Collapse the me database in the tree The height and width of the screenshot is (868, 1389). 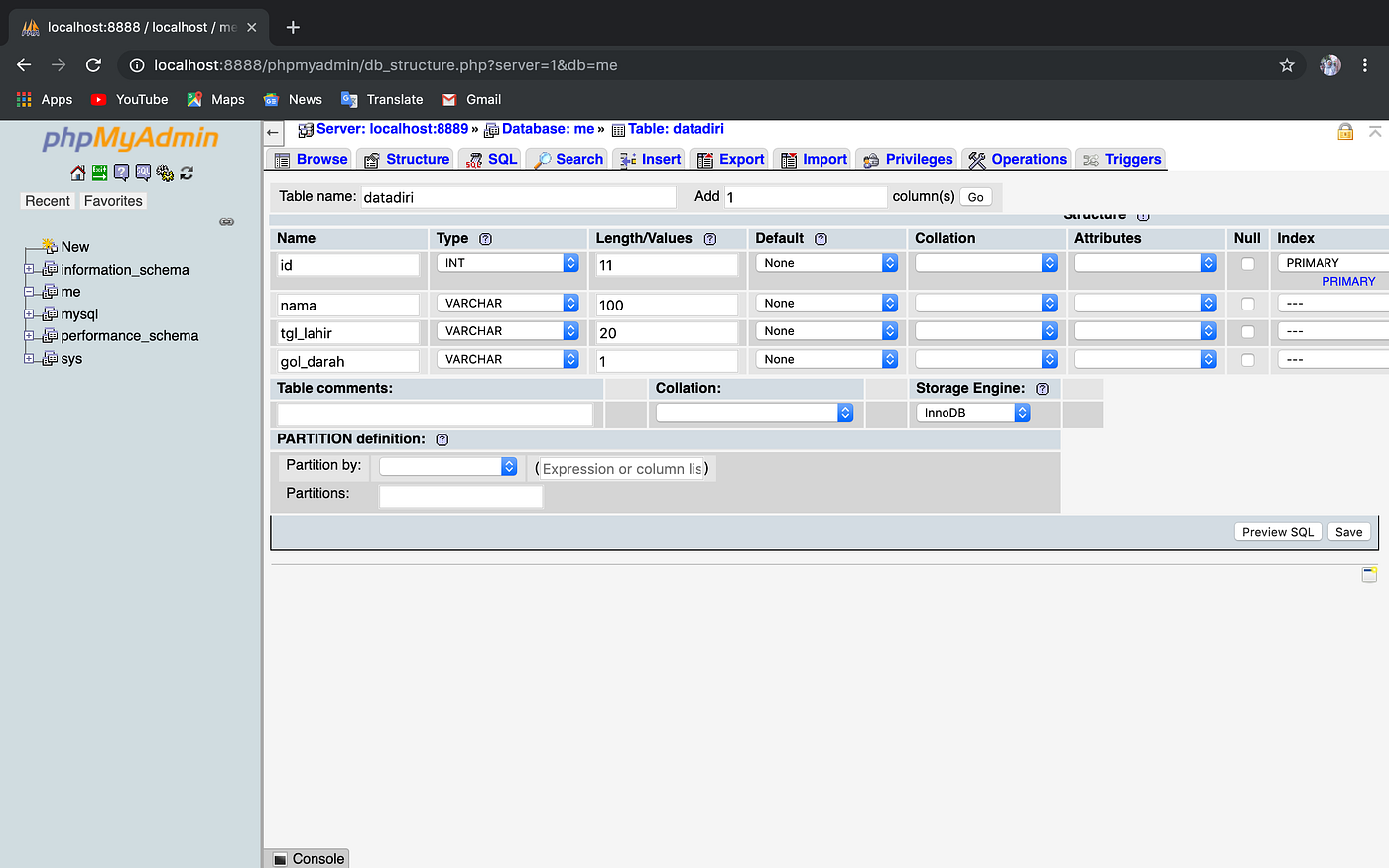tap(29, 291)
